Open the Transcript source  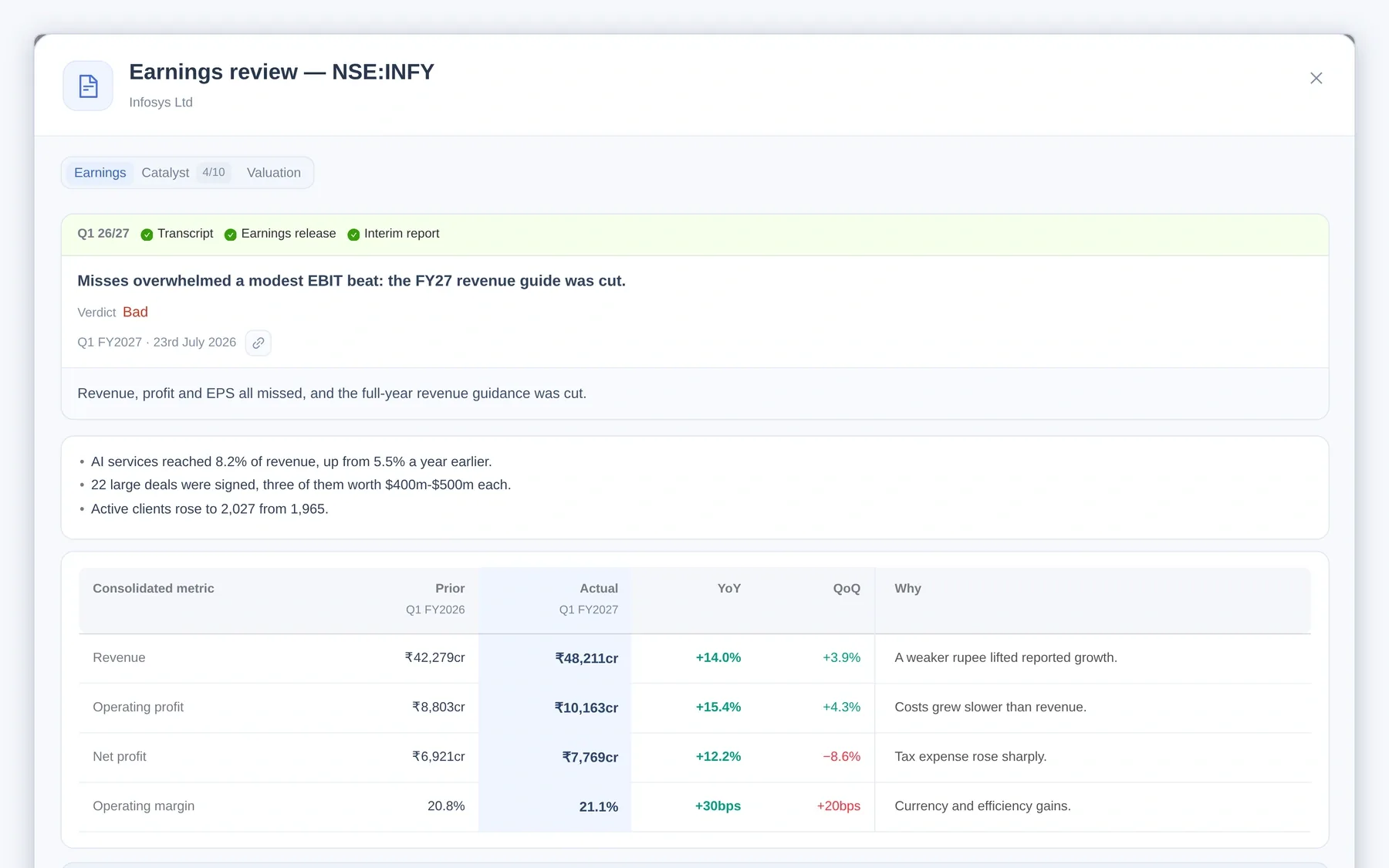pos(185,234)
